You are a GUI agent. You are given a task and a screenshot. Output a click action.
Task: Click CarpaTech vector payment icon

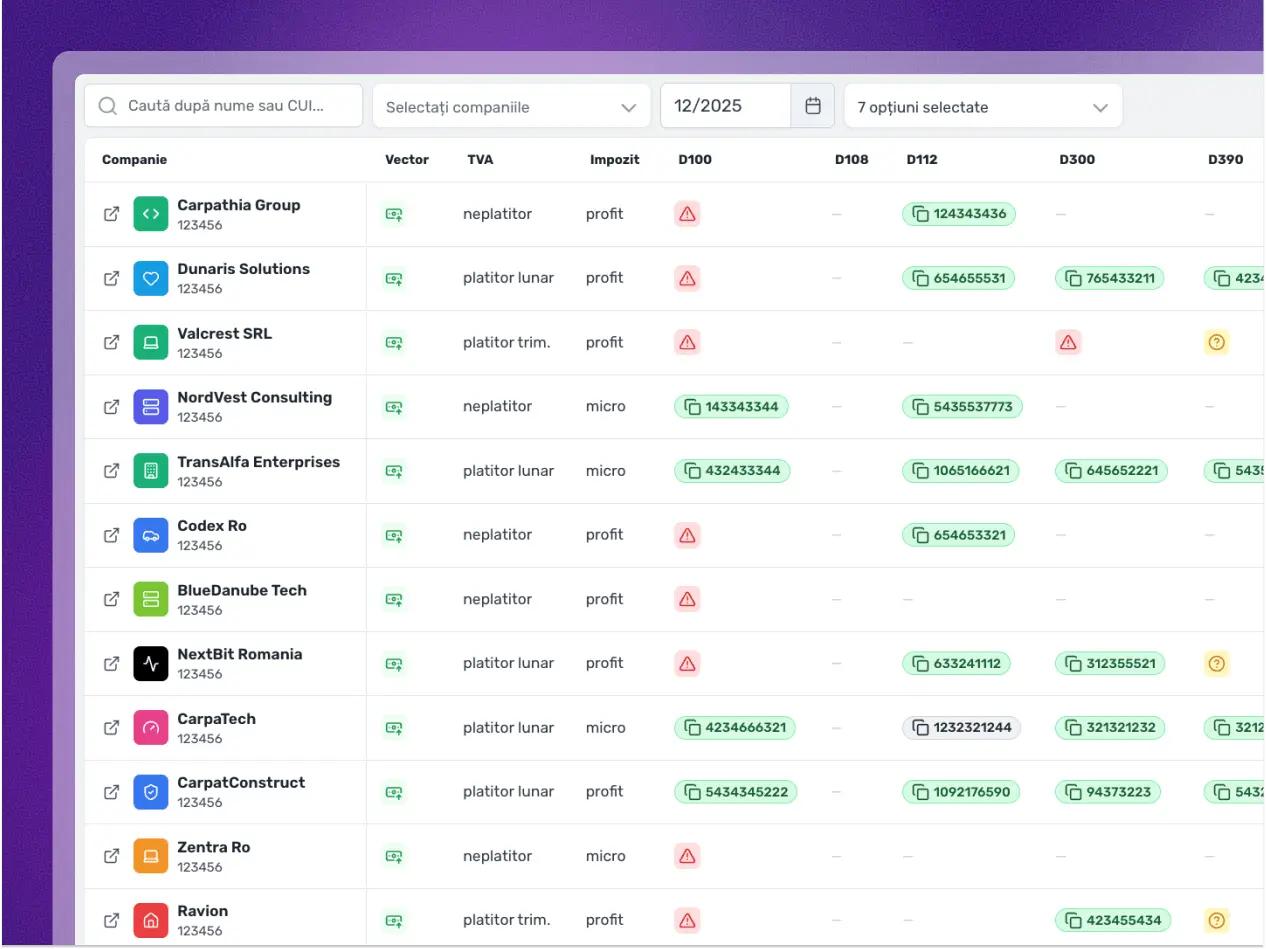(x=395, y=728)
